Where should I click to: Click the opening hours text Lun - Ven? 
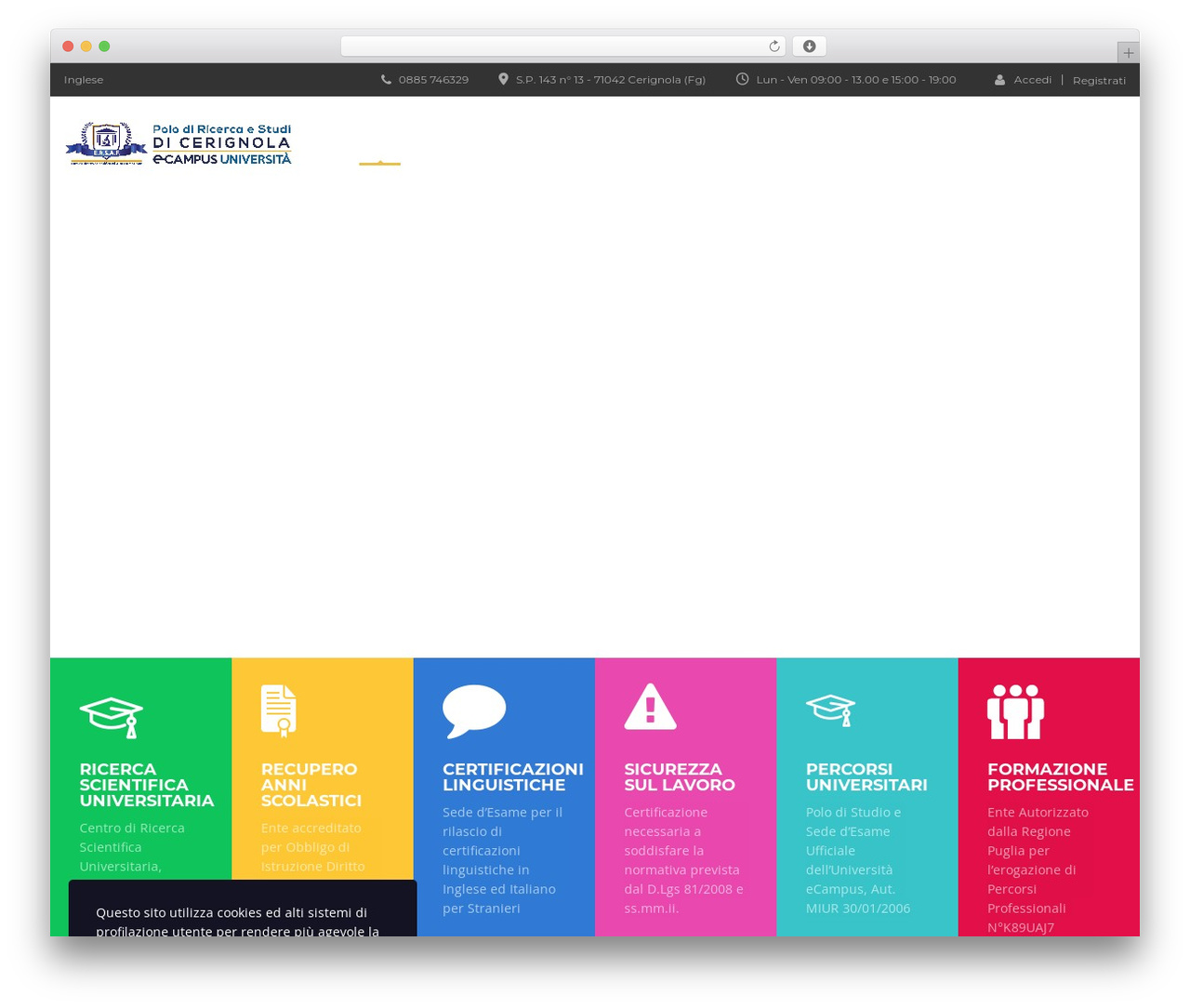(856, 80)
